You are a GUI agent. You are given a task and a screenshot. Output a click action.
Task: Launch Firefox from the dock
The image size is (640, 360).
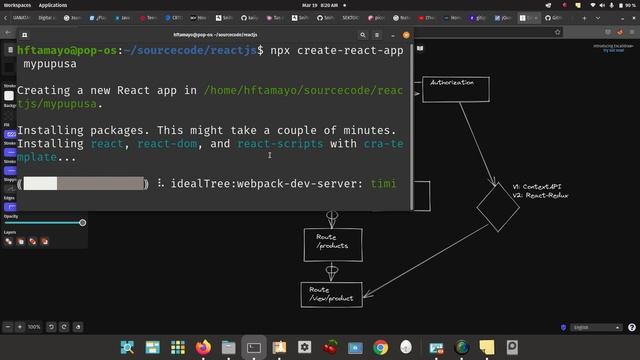tap(203, 347)
